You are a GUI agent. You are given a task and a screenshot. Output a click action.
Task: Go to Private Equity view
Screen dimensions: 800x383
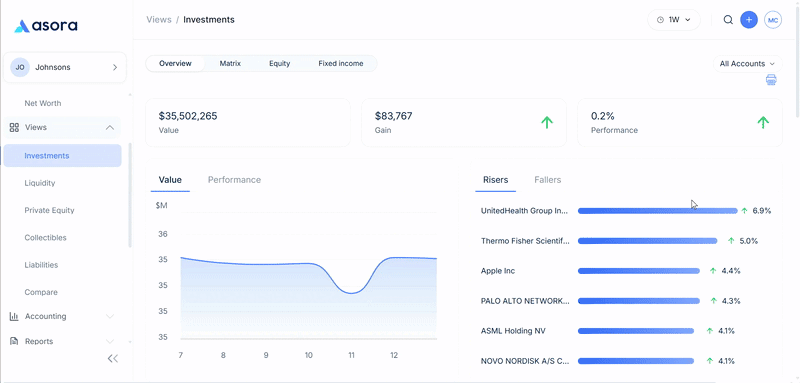(49, 210)
